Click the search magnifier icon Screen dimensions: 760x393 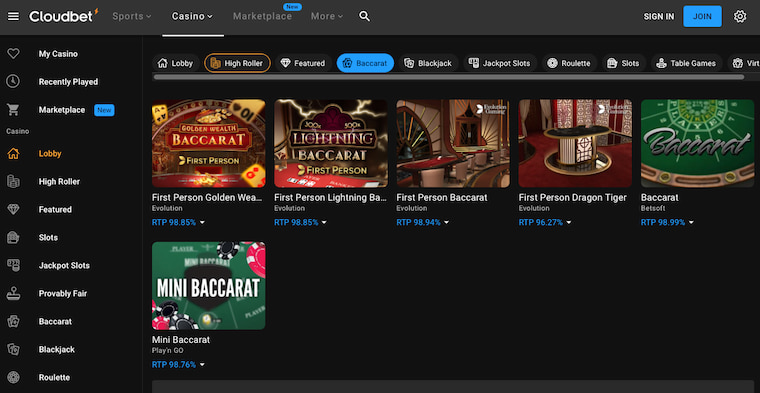pos(364,16)
